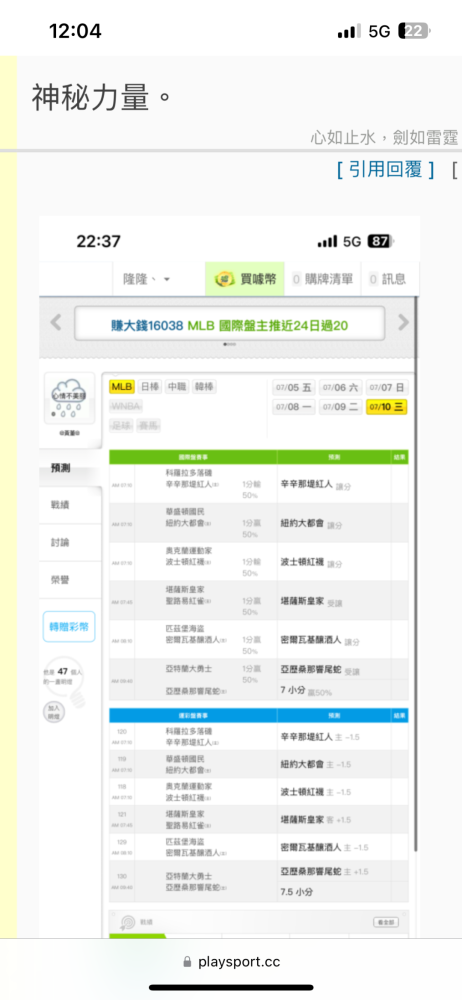Tap the 買噱幣 coin icon
The width and height of the screenshot is (462, 1000).
click(x=224, y=279)
